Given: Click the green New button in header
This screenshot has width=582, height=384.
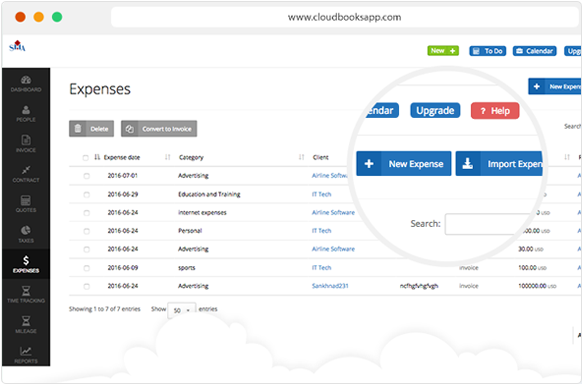Looking at the screenshot, I should pyautogui.click(x=443, y=51).
